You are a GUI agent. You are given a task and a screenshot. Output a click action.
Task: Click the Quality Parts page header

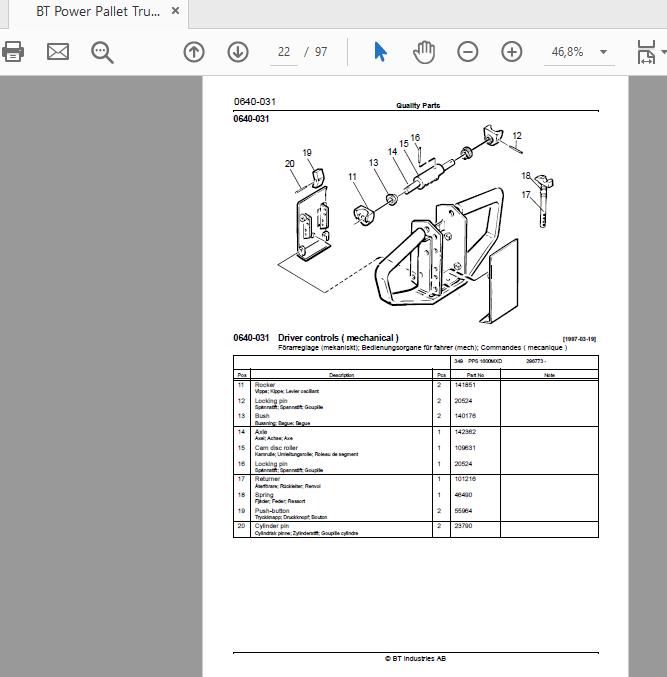[x=418, y=105]
